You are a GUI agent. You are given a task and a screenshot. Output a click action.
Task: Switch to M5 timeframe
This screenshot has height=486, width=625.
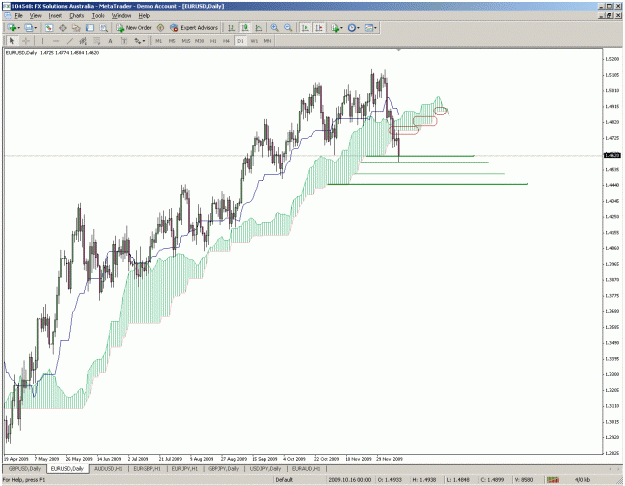(172, 41)
